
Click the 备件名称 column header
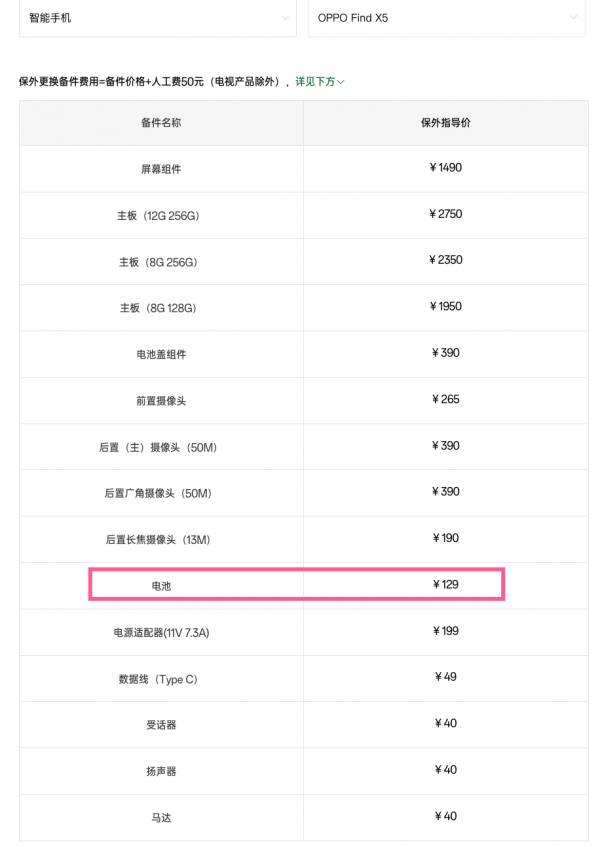(161, 122)
